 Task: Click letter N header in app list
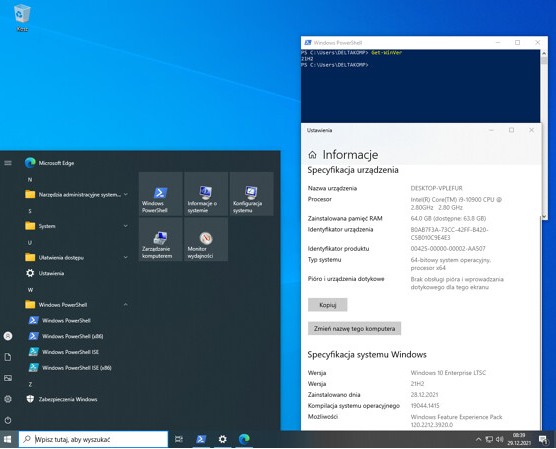30,180
